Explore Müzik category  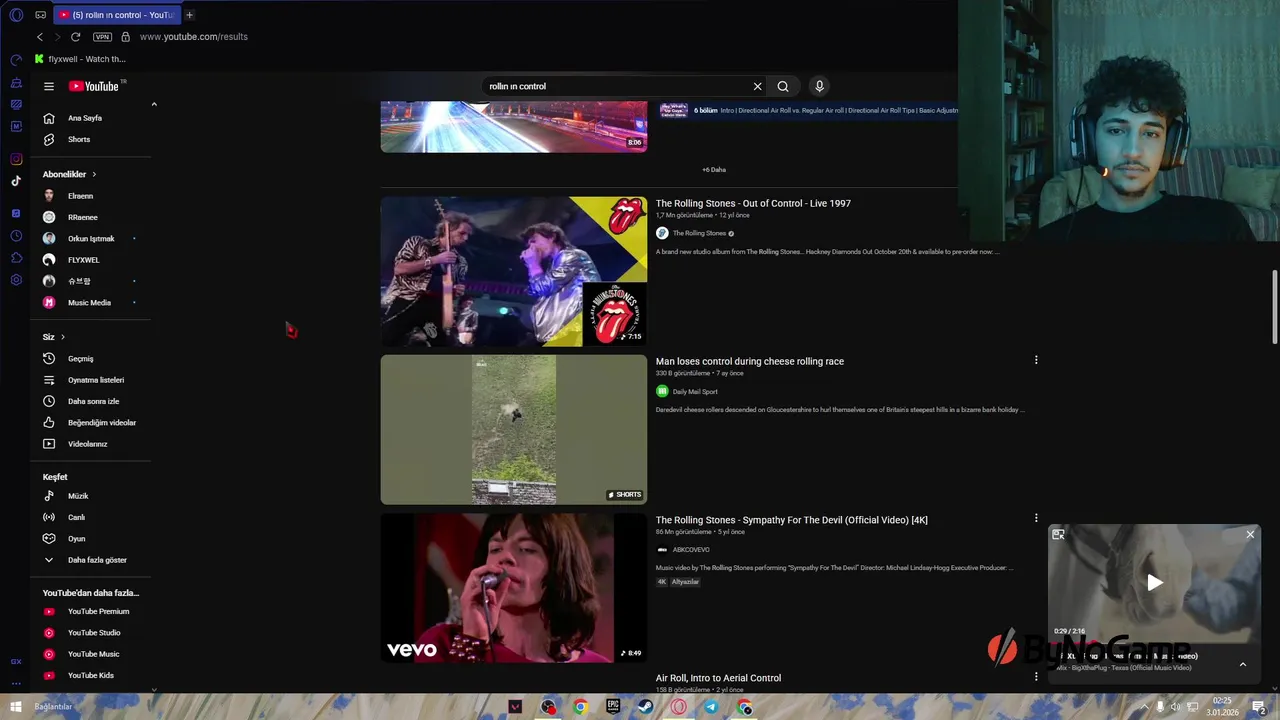click(90, 496)
